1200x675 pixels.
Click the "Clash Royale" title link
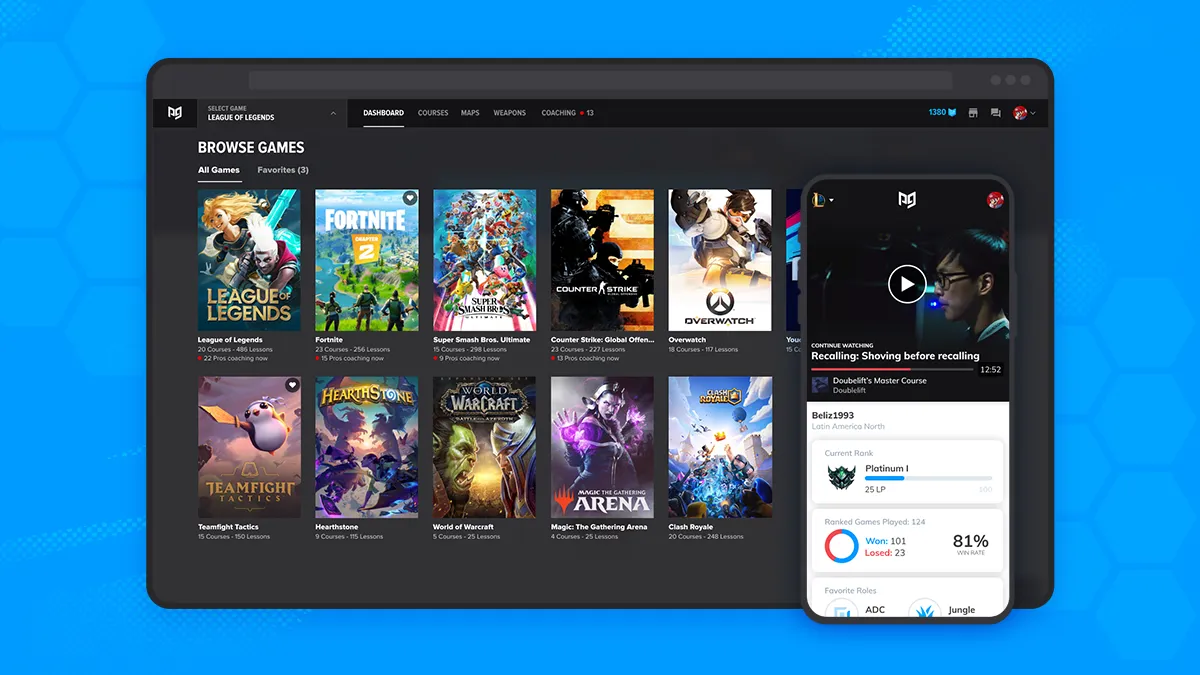(691, 527)
